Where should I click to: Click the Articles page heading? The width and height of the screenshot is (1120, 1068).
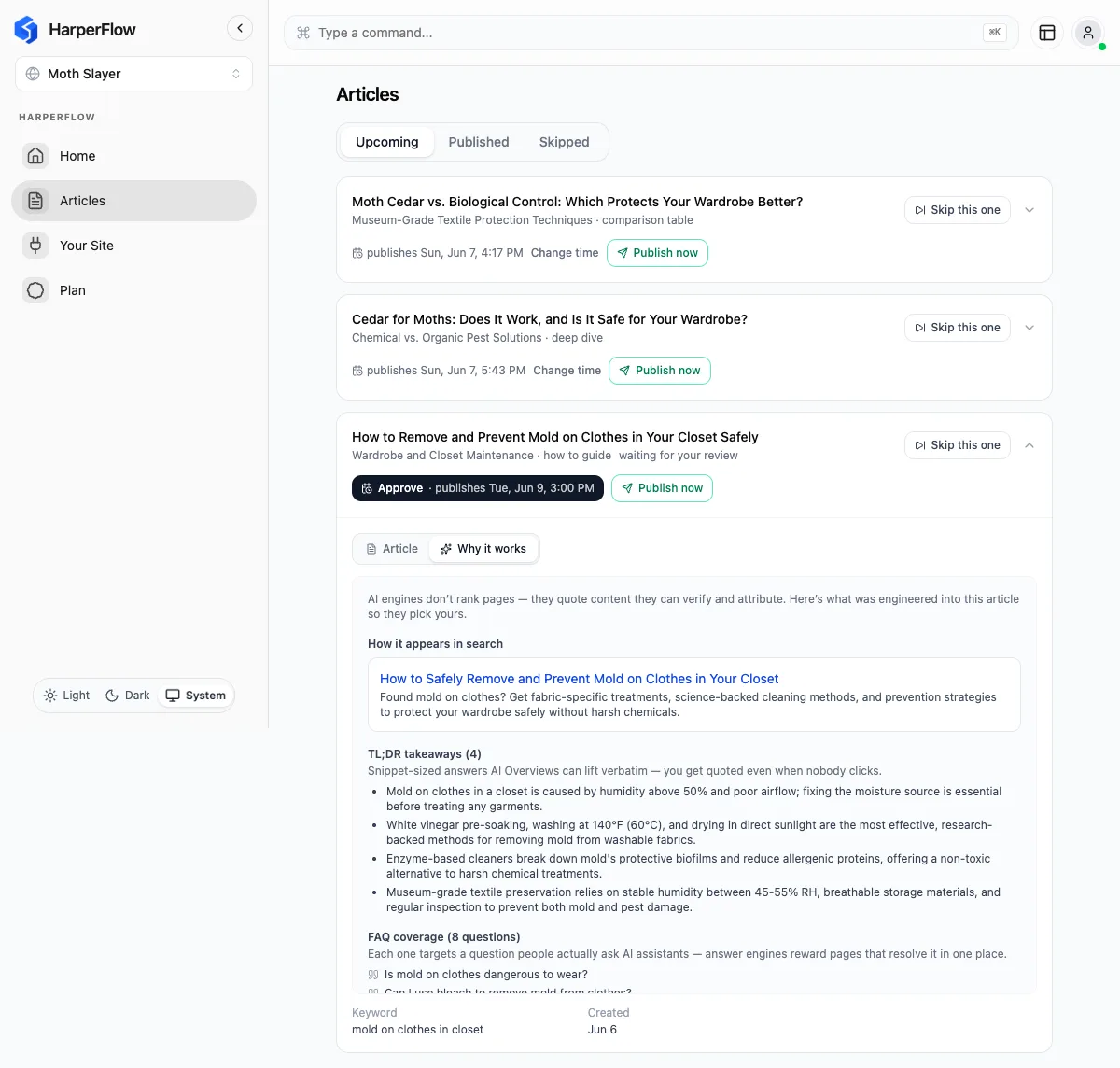point(368,94)
